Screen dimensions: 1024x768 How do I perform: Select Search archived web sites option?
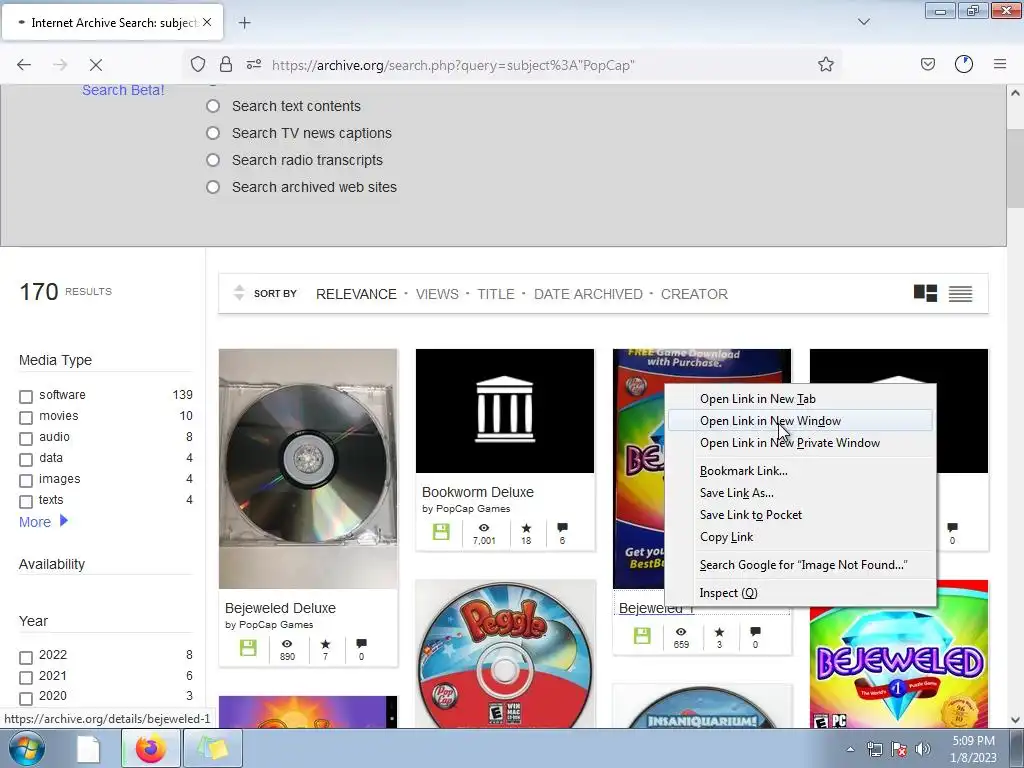click(213, 187)
